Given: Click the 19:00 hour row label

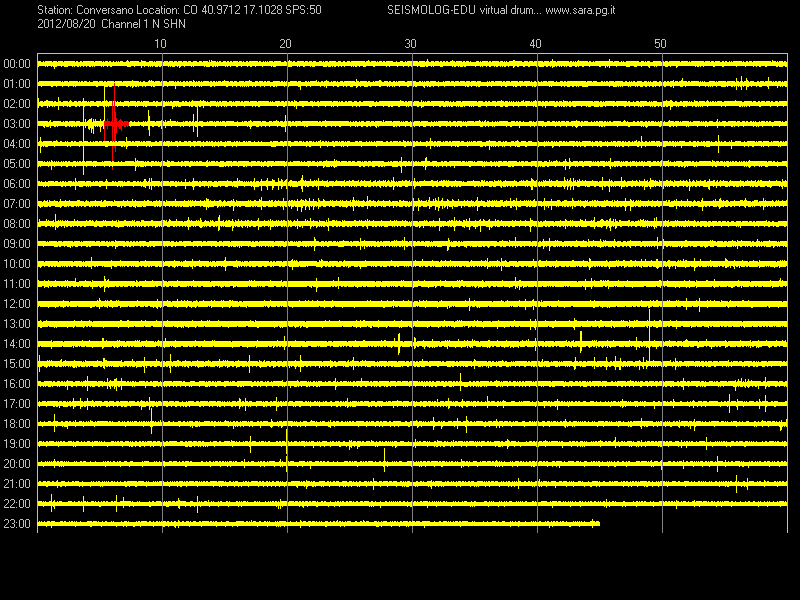Looking at the screenshot, I should coord(17,444).
